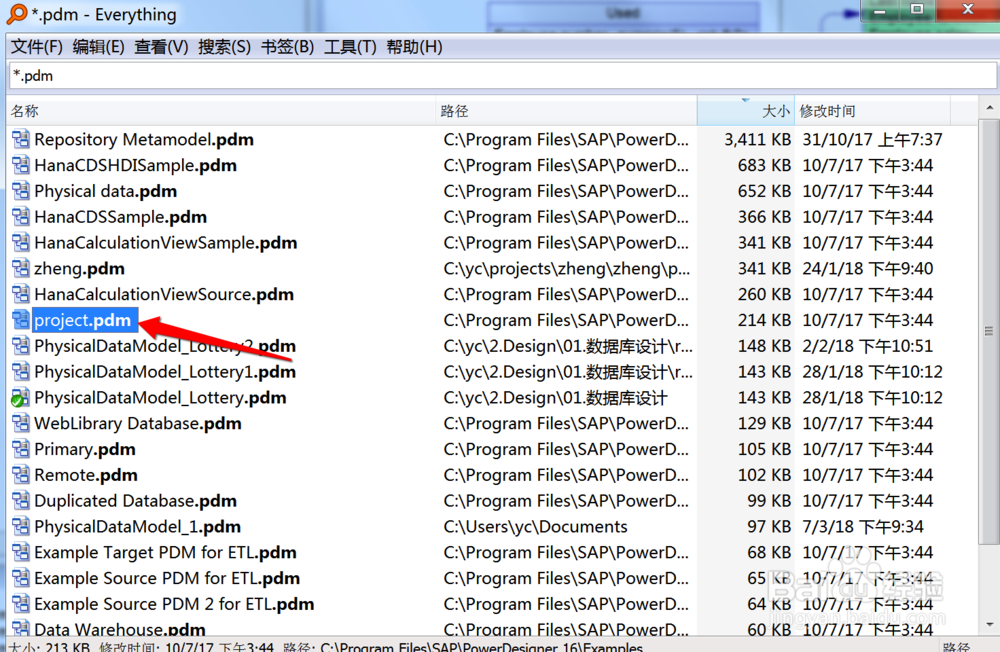Click file icon of Example Target PDM for ETL.pdm

(20, 552)
